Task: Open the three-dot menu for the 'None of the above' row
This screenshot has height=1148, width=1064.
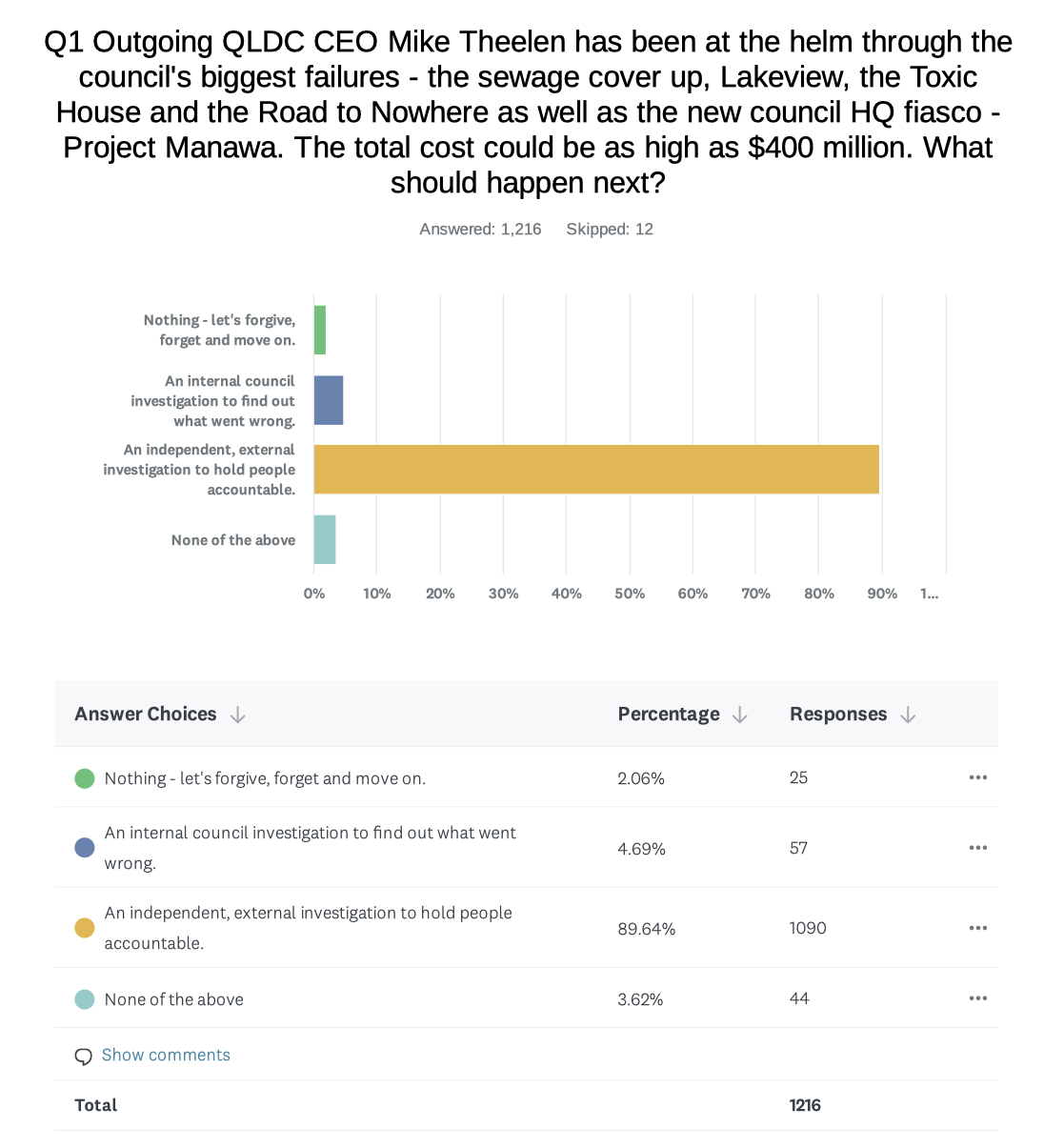Action: click(x=978, y=998)
